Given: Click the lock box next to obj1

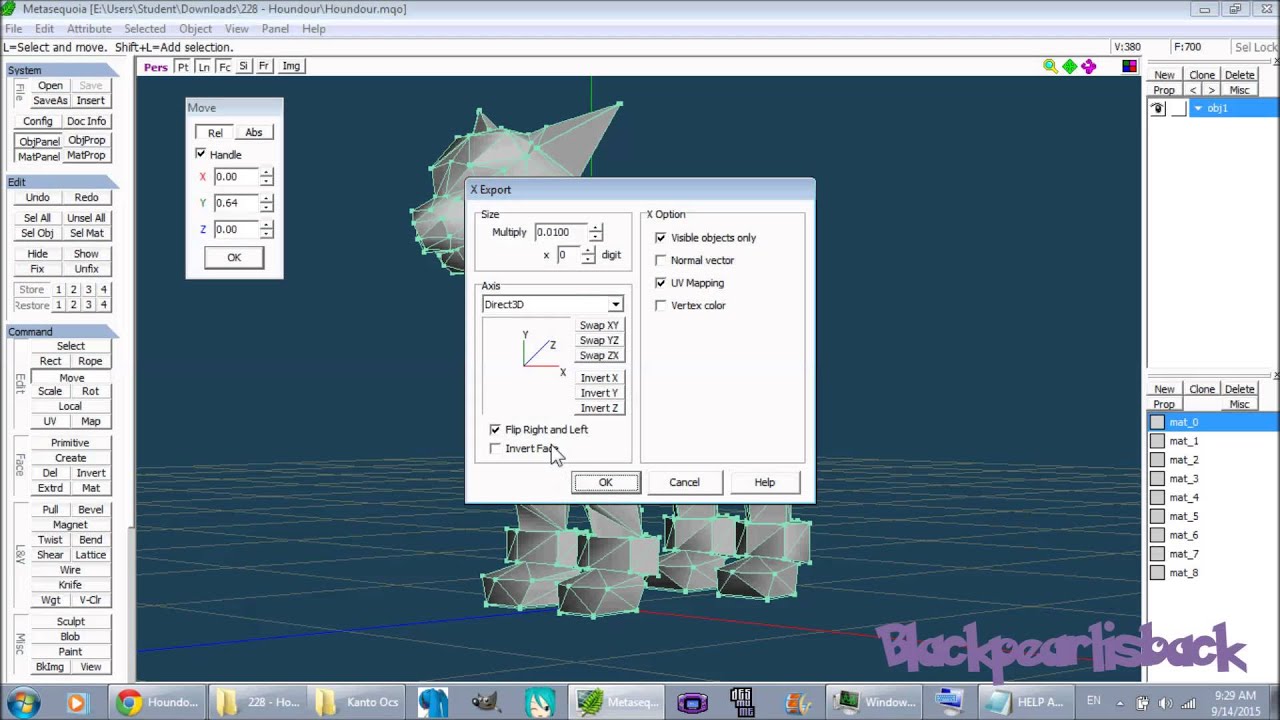Looking at the screenshot, I should (x=1178, y=108).
